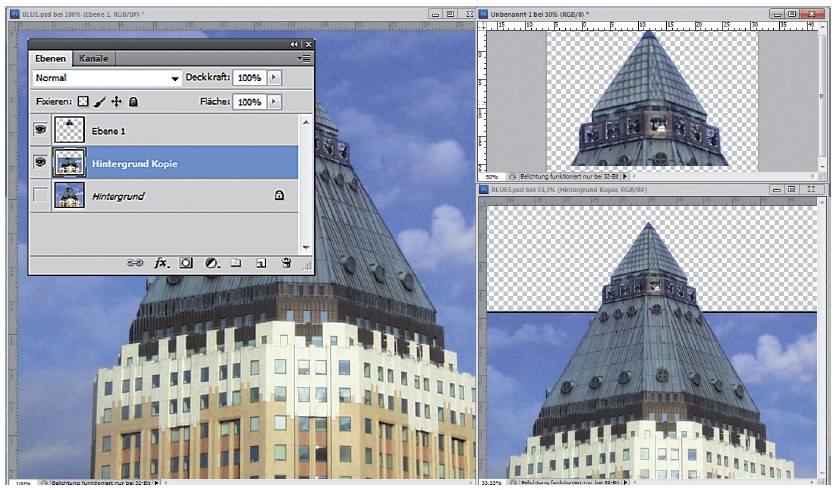837x490 pixels.
Task: Open status bar arrow in Unbenannt-1 window
Action: (625, 176)
